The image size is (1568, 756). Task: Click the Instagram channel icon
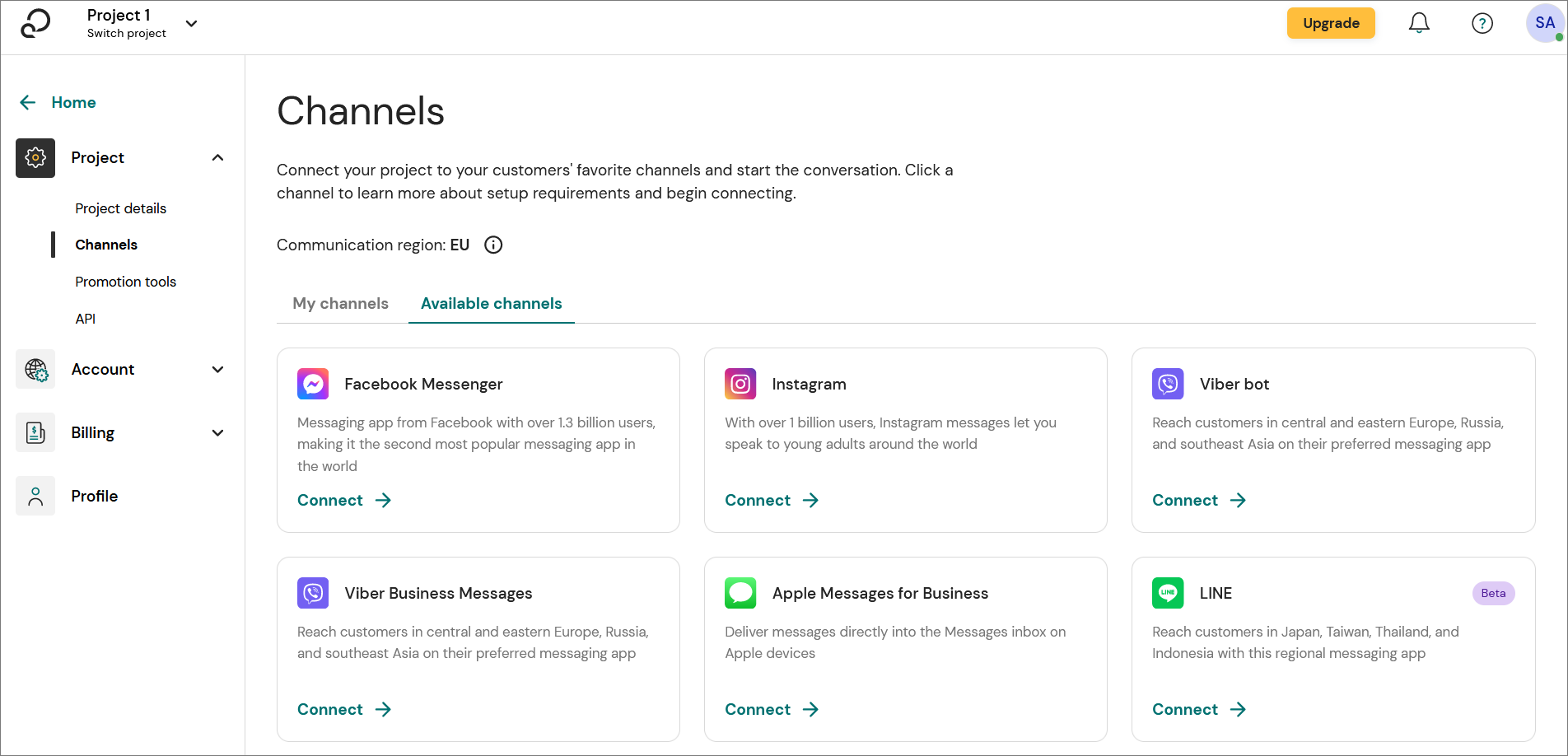click(x=740, y=384)
